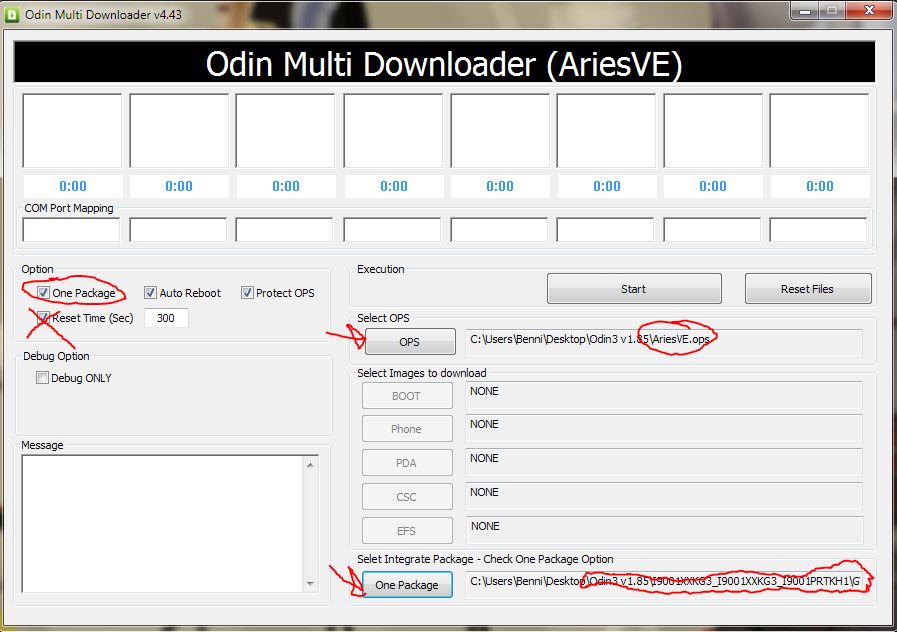Click the PDA image button

coord(407,463)
